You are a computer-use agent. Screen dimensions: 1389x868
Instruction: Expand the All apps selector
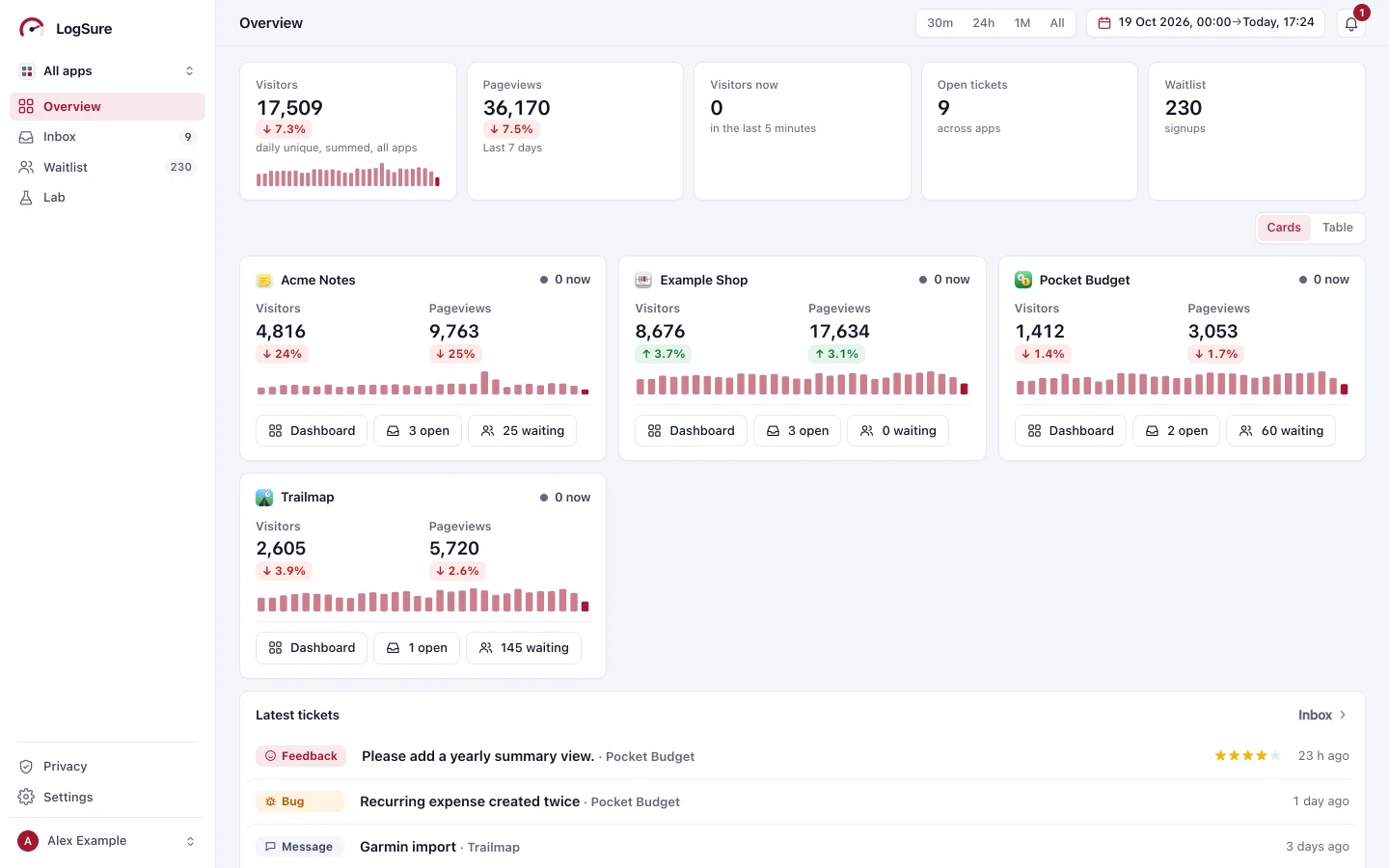[x=108, y=71]
